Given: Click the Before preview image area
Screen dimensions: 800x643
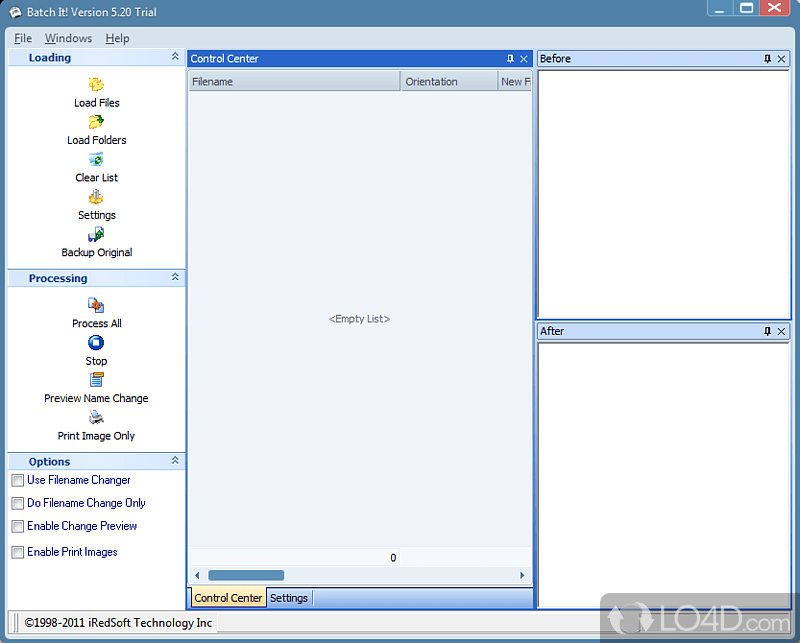Looking at the screenshot, I should [x=663, y=194].
